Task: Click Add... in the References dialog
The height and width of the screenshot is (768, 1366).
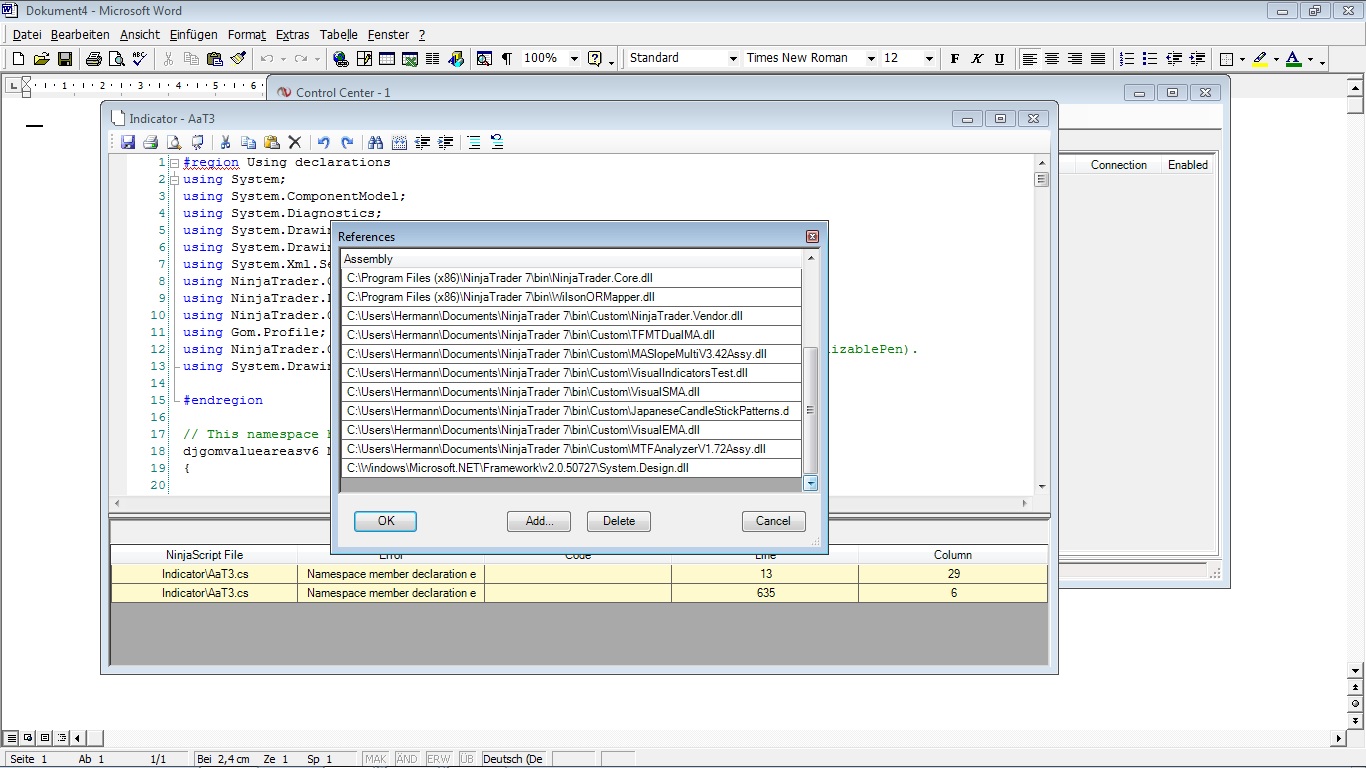Action: click(x=539, y=521)
